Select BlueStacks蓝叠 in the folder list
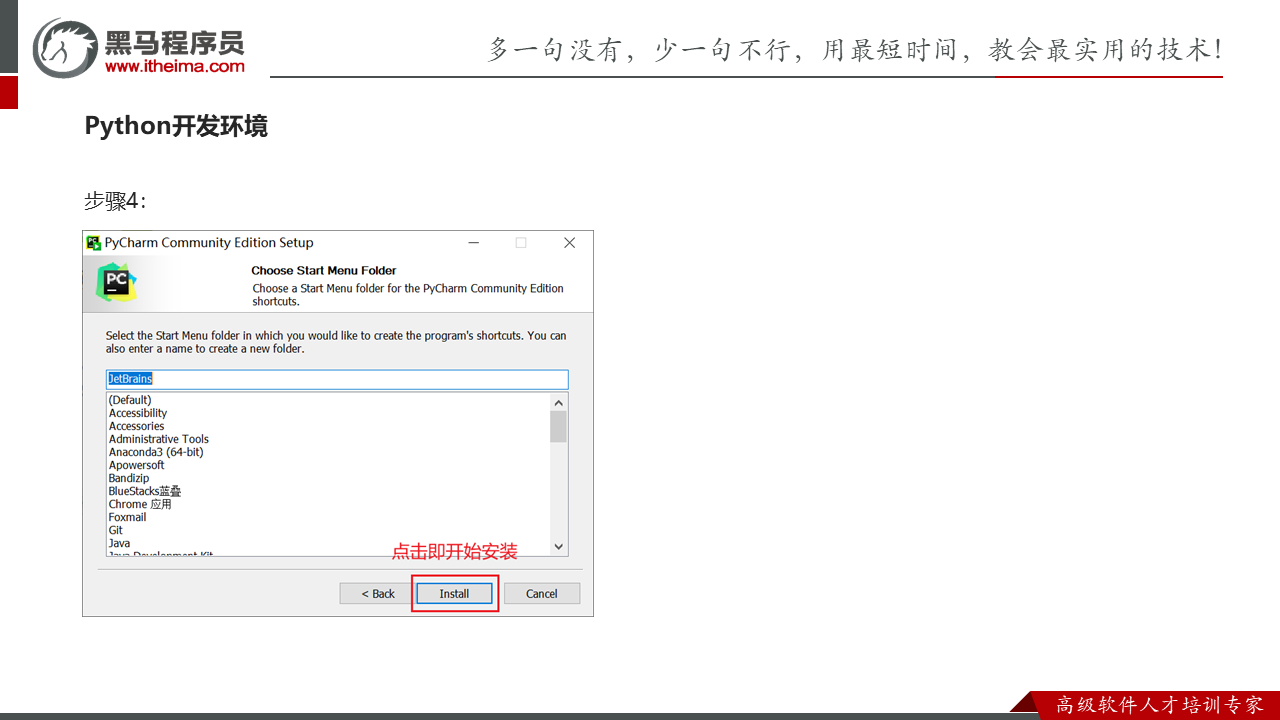The image size is (1280, 720). [145, 491]
